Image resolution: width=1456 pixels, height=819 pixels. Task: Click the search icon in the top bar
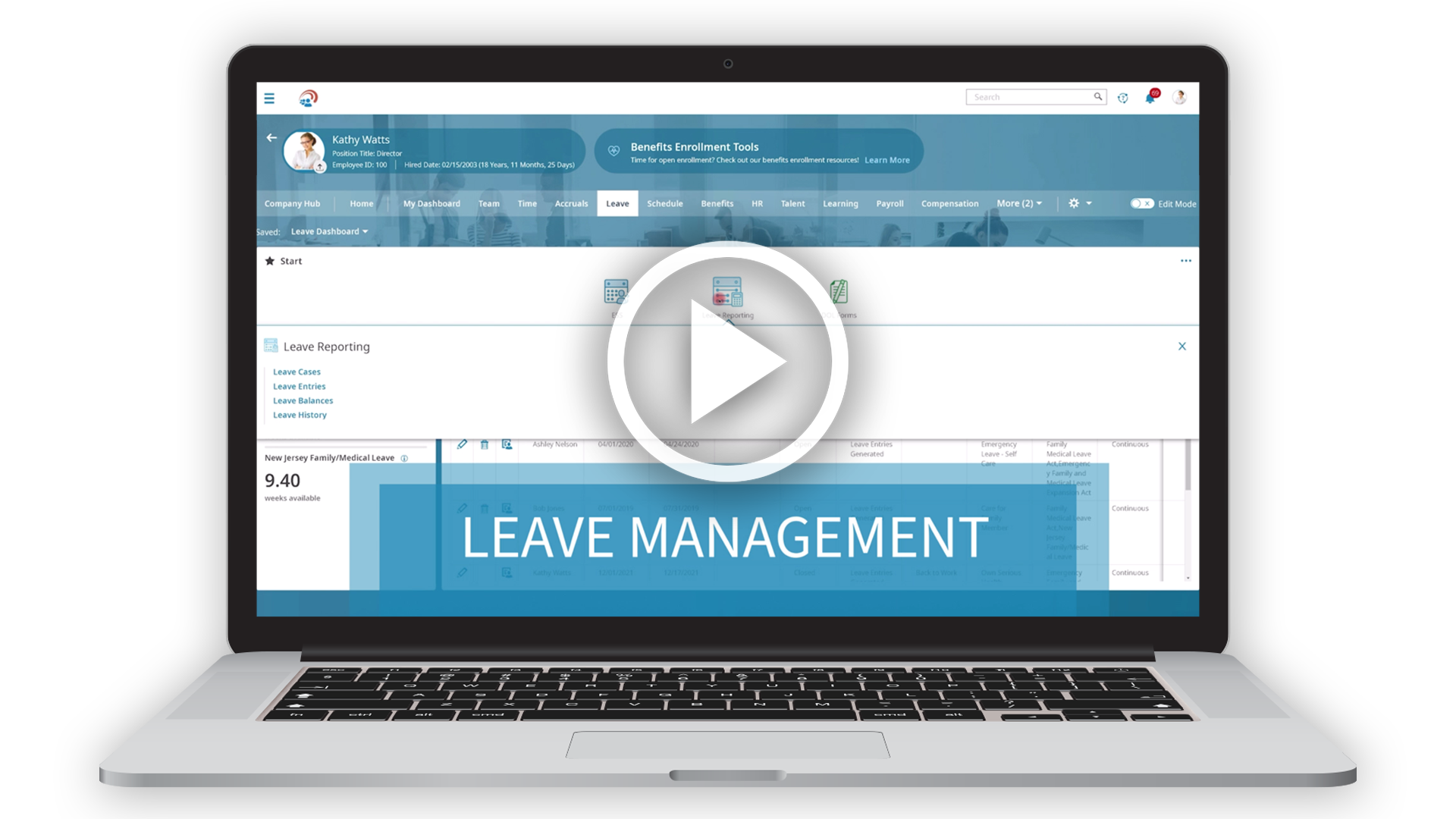pos(1100,98)
